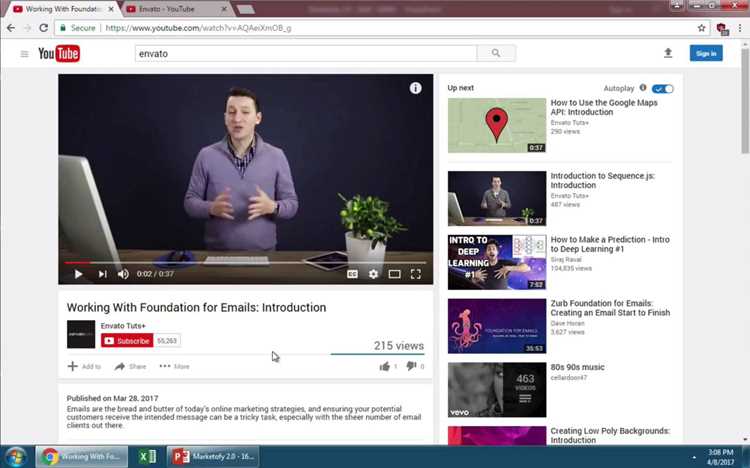Open the Windows Start button
750x468 pixels.
[x=15, y=457]
